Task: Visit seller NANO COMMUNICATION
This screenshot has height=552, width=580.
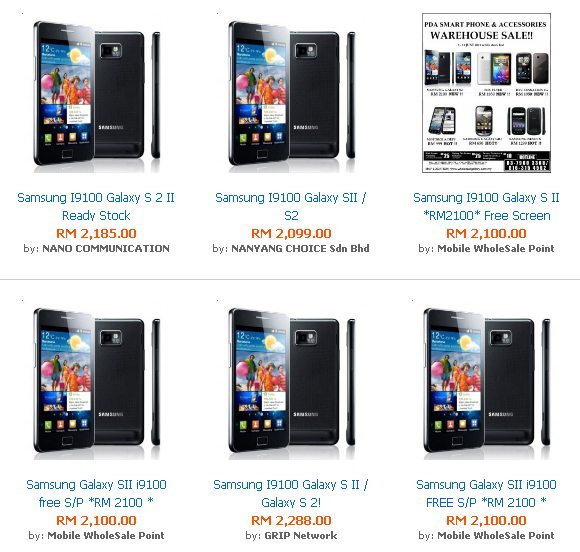Action: coord(106,248)
